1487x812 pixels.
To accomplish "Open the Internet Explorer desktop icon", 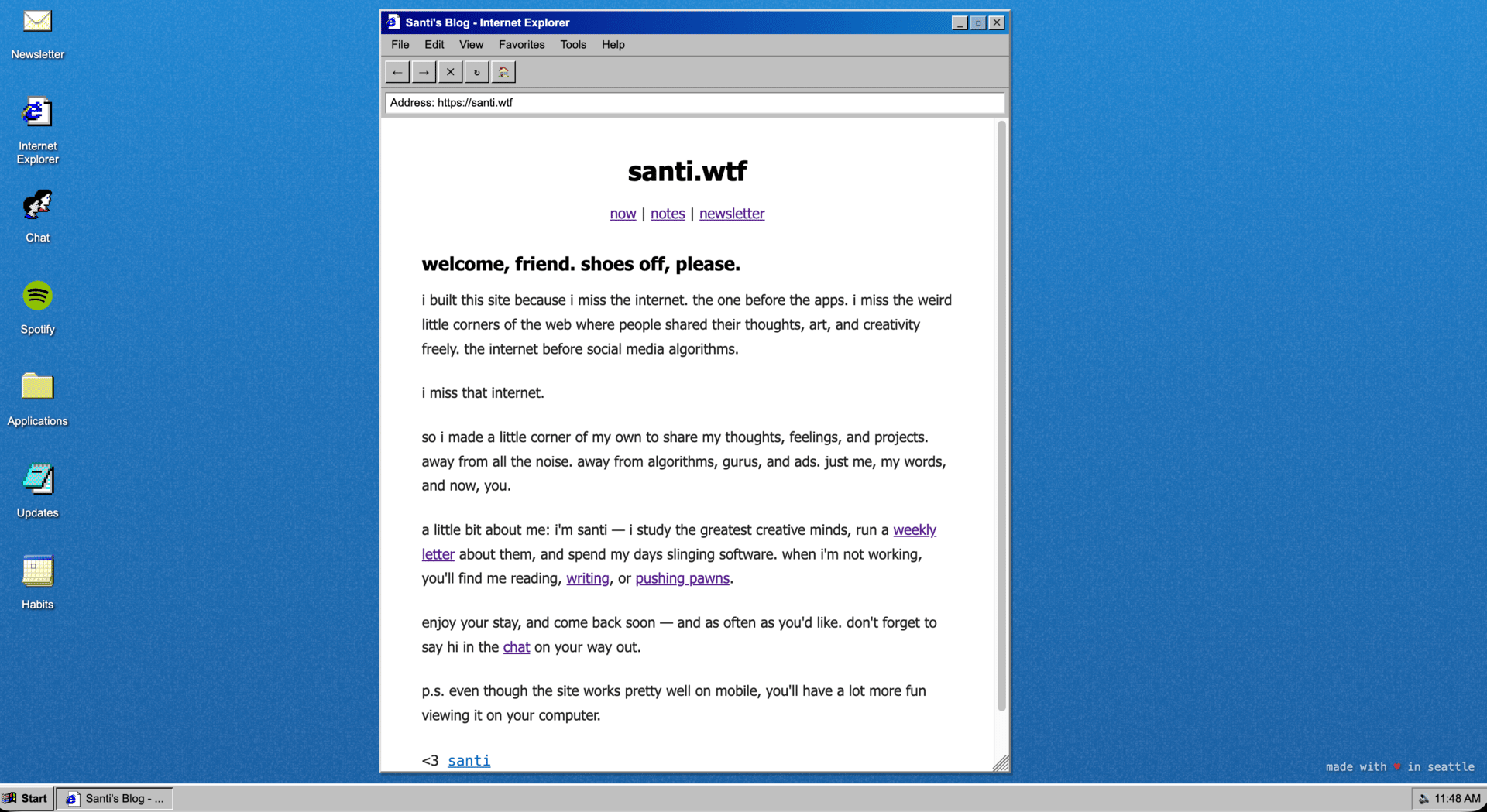I will (x=37, y=130).
